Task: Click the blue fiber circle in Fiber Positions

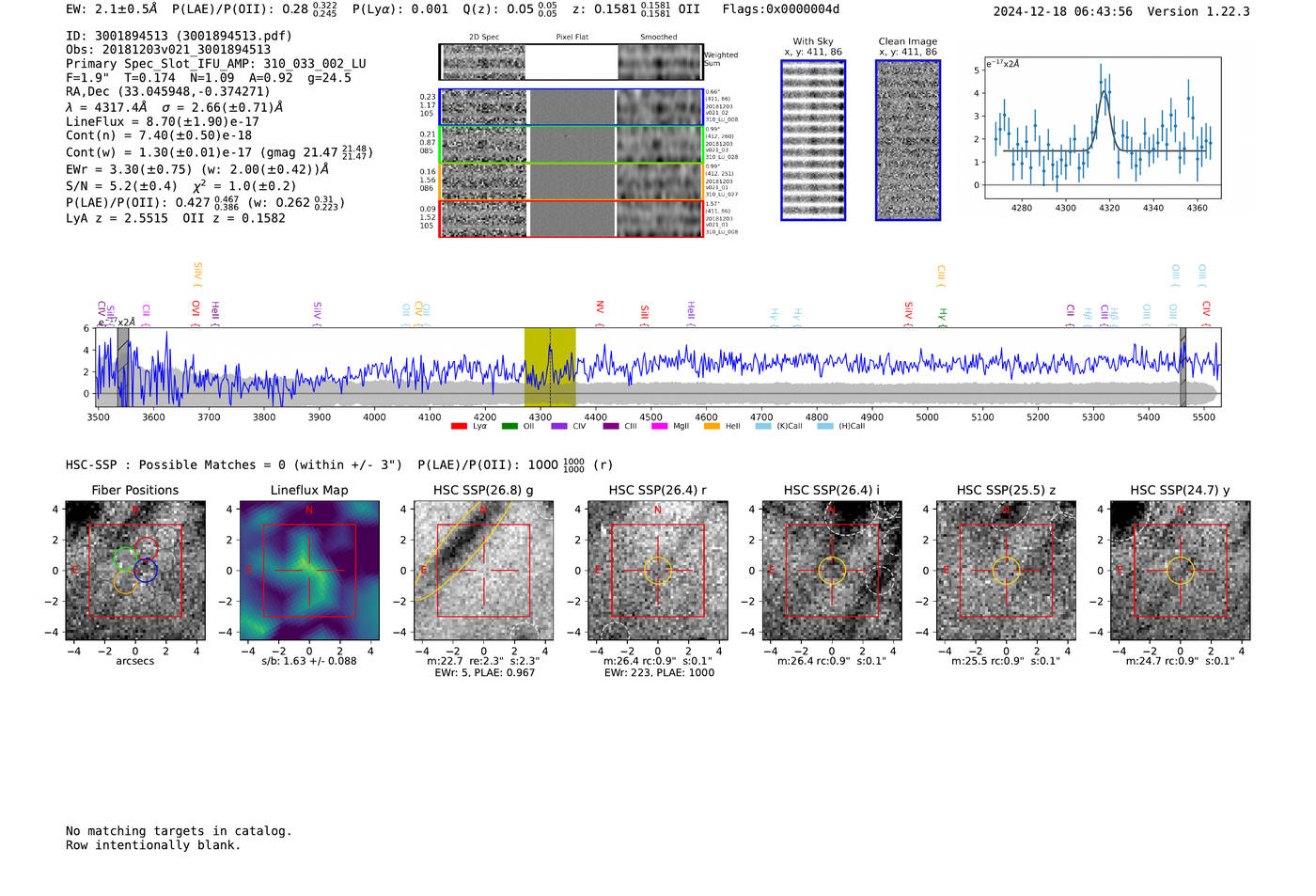Action: click(146, 570)
